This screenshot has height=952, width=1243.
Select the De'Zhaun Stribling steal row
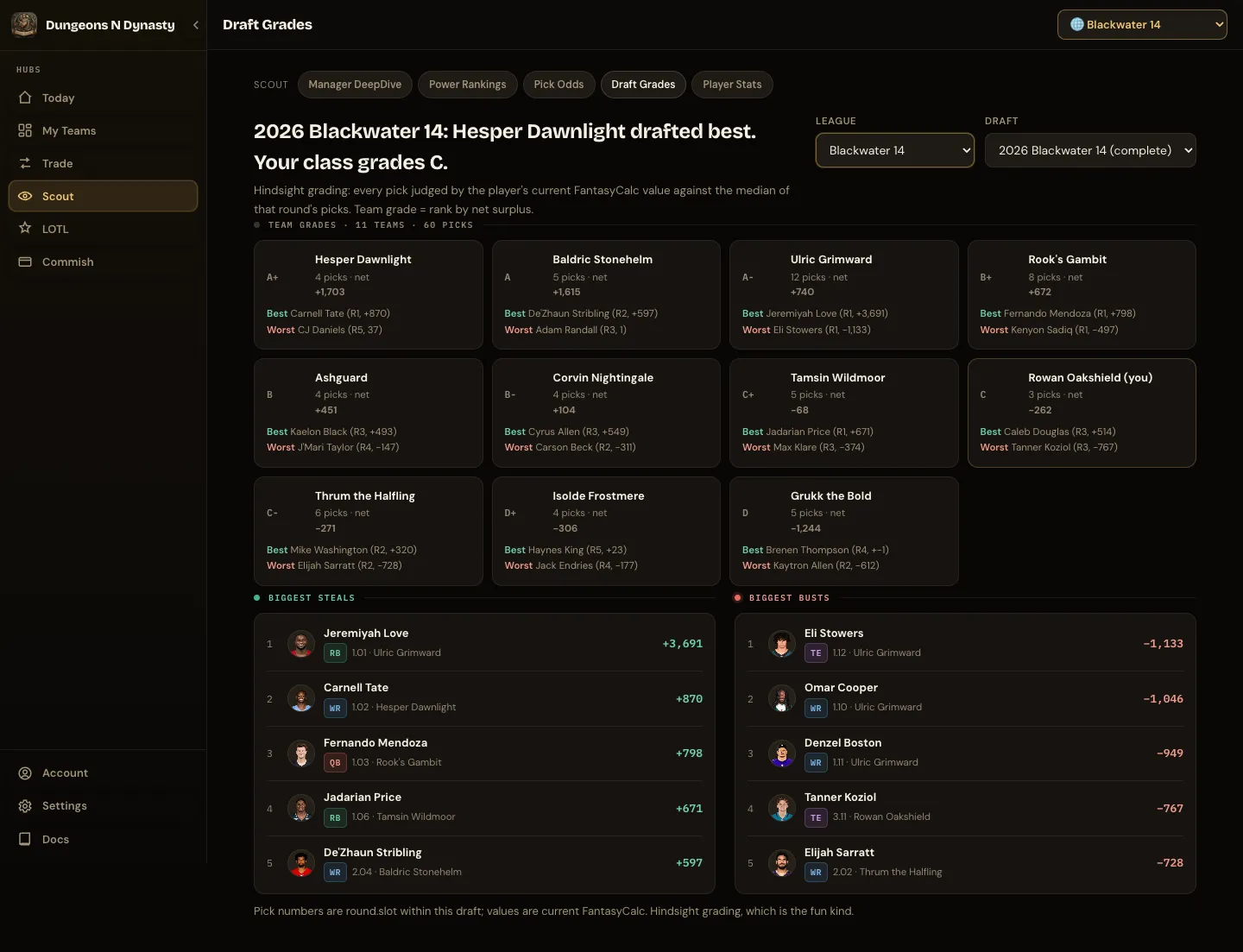tap(484, 863)
